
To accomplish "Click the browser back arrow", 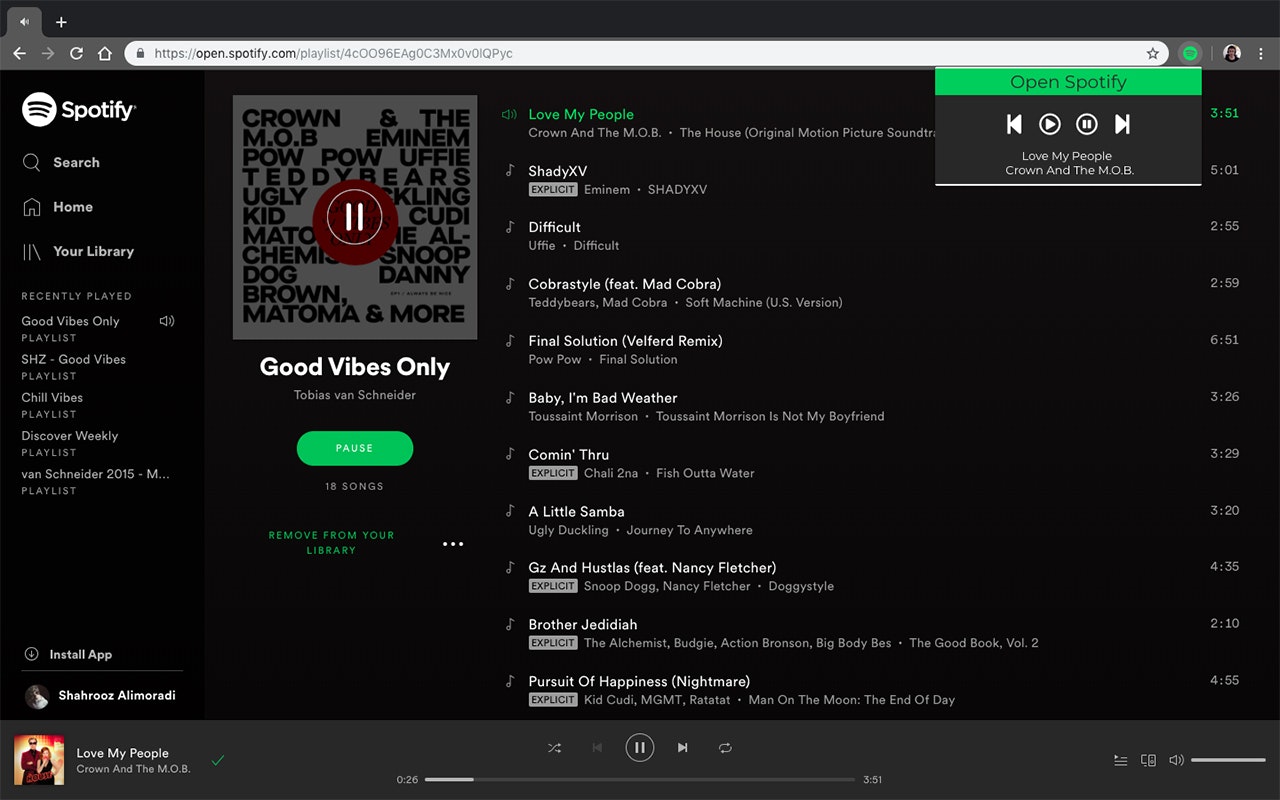I will click(x=19, y=53).
